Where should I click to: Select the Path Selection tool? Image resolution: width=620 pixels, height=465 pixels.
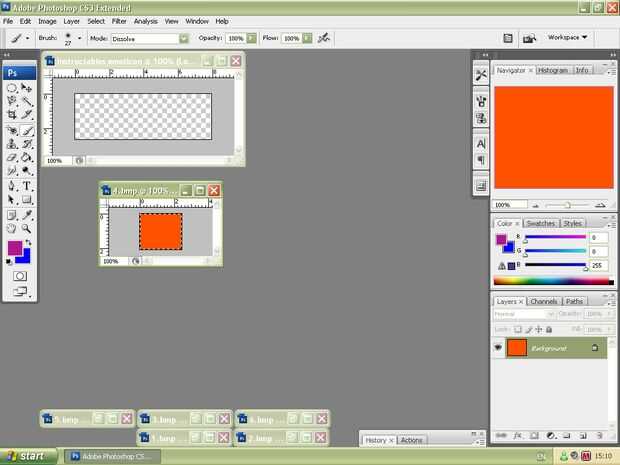click(12, 199)
